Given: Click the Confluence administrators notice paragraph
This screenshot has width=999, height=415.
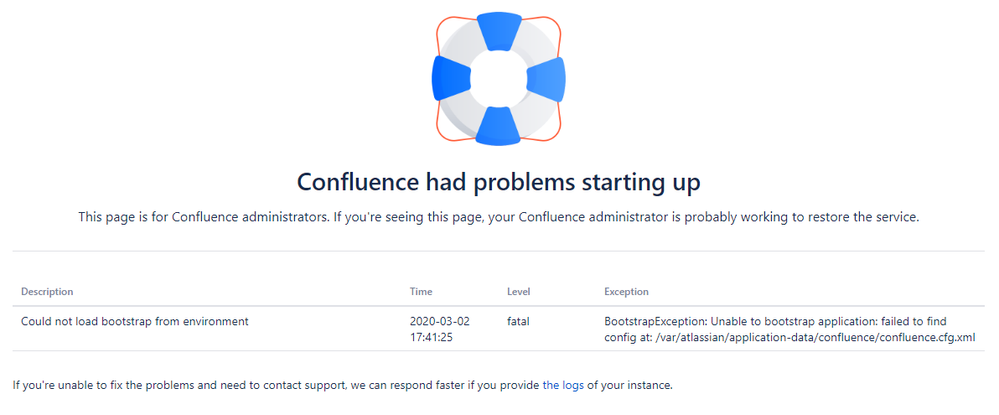Looking at the screenshot, I should 499,217.
